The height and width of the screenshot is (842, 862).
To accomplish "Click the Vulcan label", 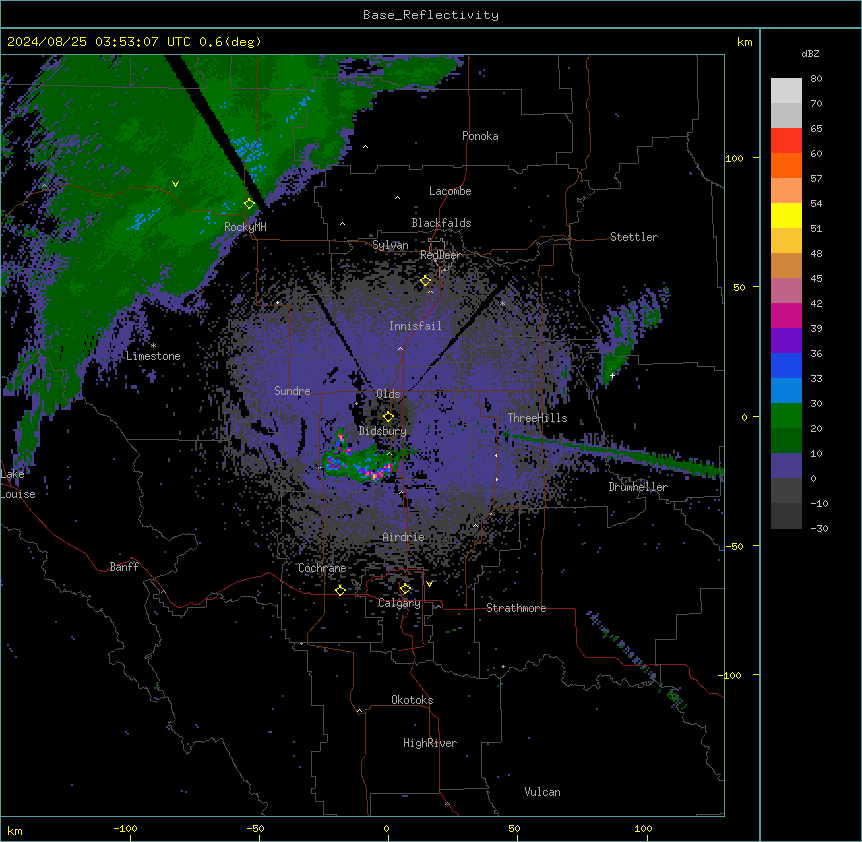I will click(543, 792).
